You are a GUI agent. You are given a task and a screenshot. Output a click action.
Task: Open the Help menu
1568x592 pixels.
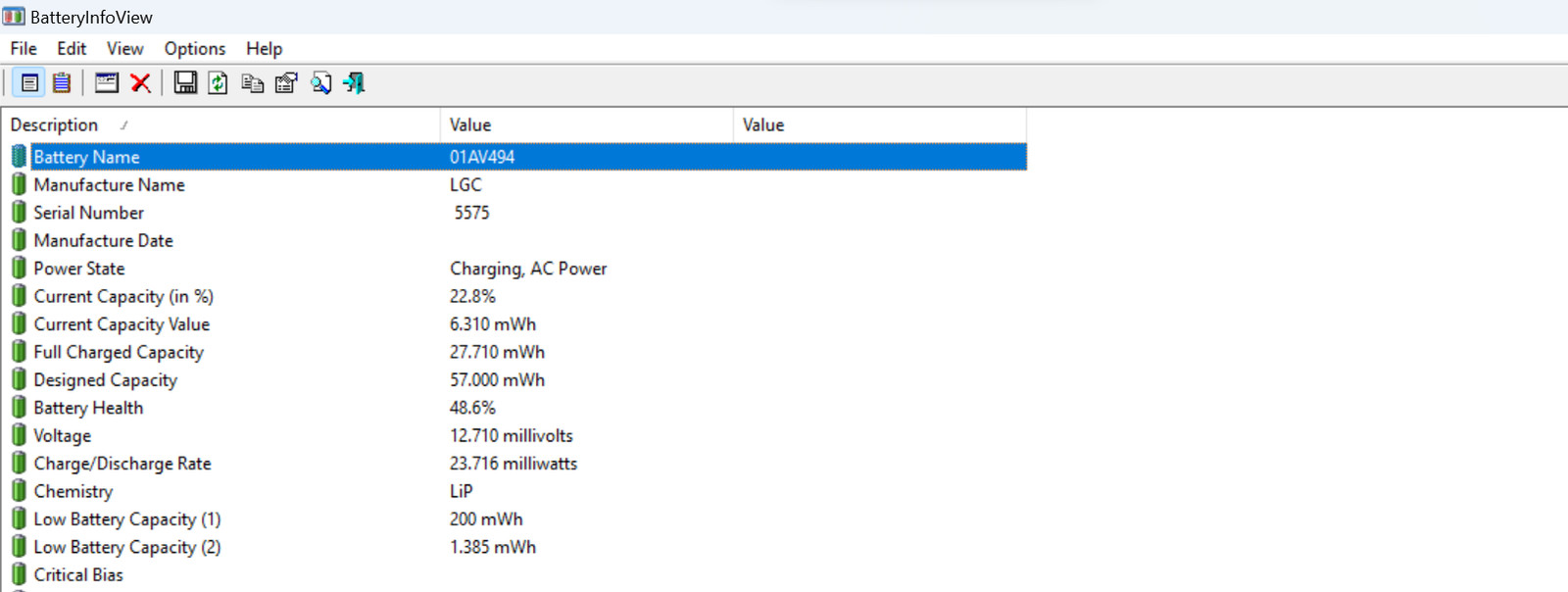(264, 48)
